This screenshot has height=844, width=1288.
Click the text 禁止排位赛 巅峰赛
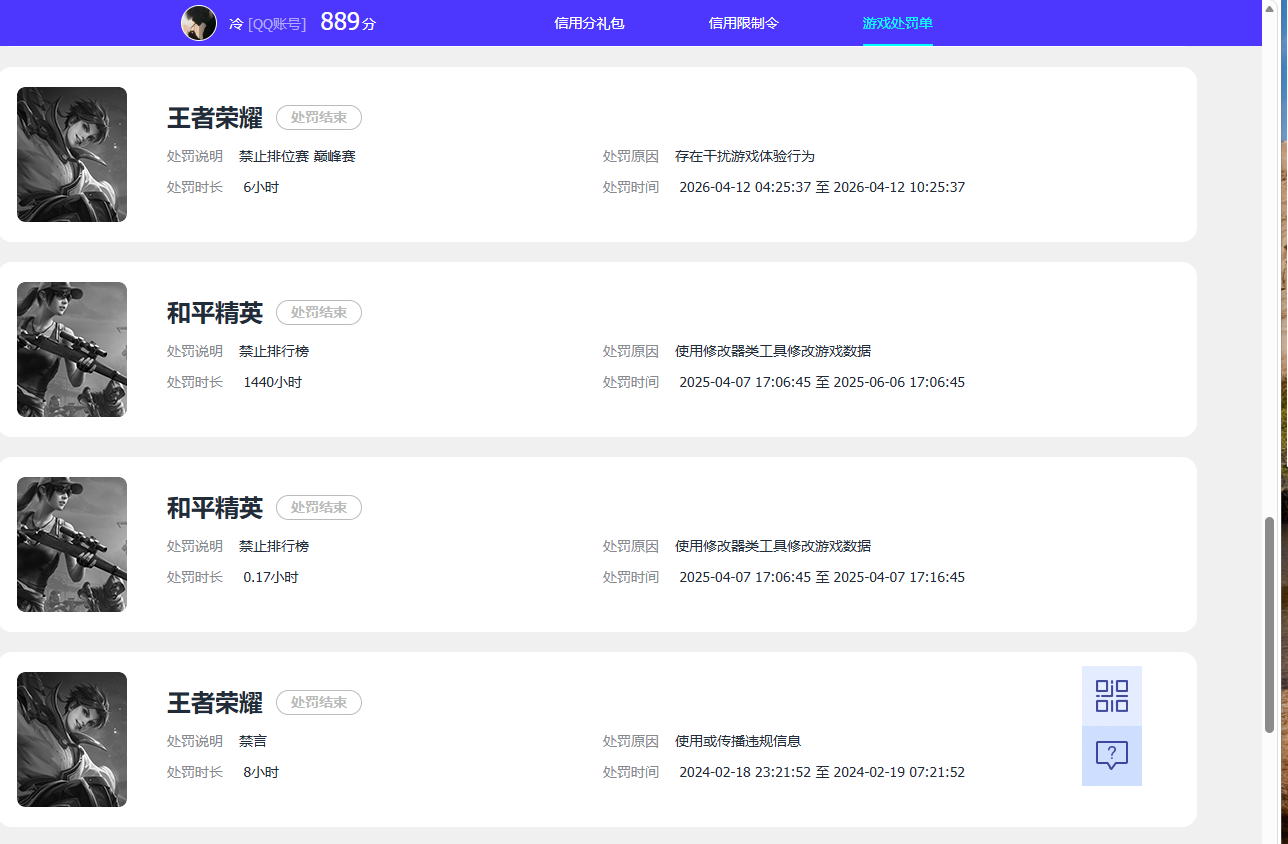coord(297,156)
